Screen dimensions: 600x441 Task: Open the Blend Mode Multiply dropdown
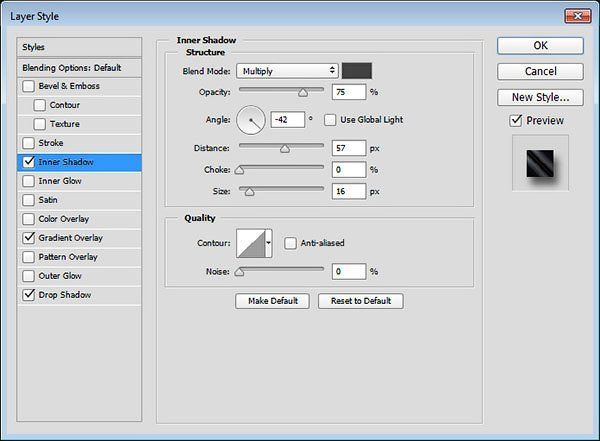(x=287, y=71)
